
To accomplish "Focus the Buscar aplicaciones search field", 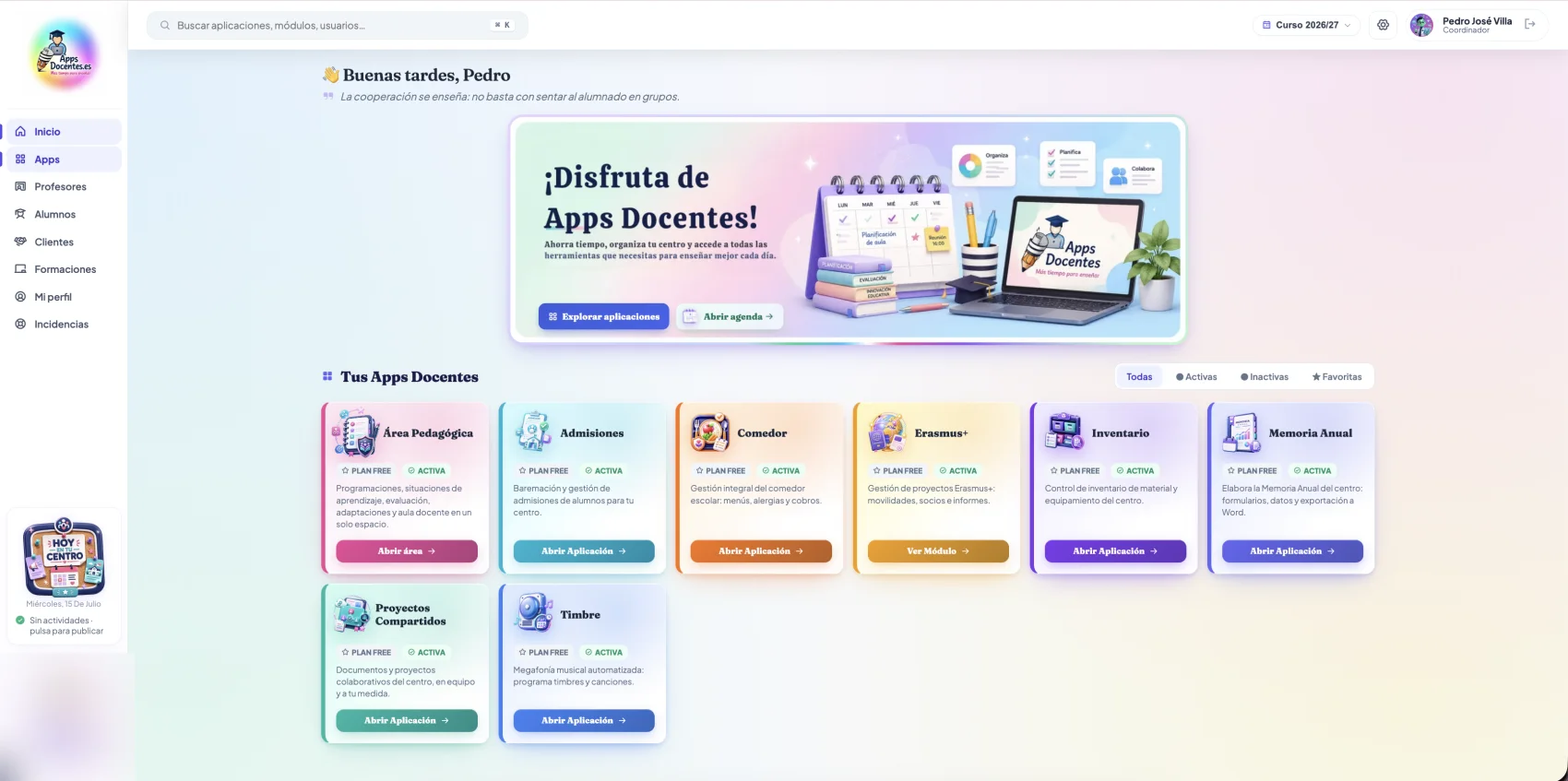I will point(338,26).
